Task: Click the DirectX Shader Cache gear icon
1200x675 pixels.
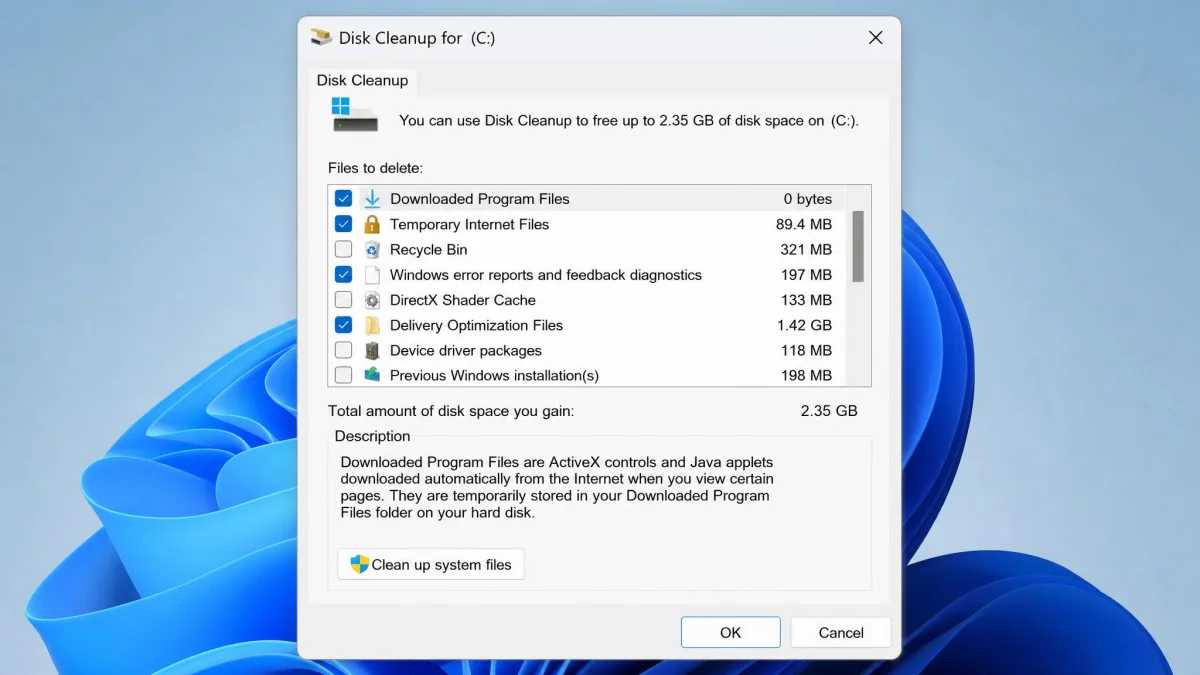Action: (x=372, y=300)
